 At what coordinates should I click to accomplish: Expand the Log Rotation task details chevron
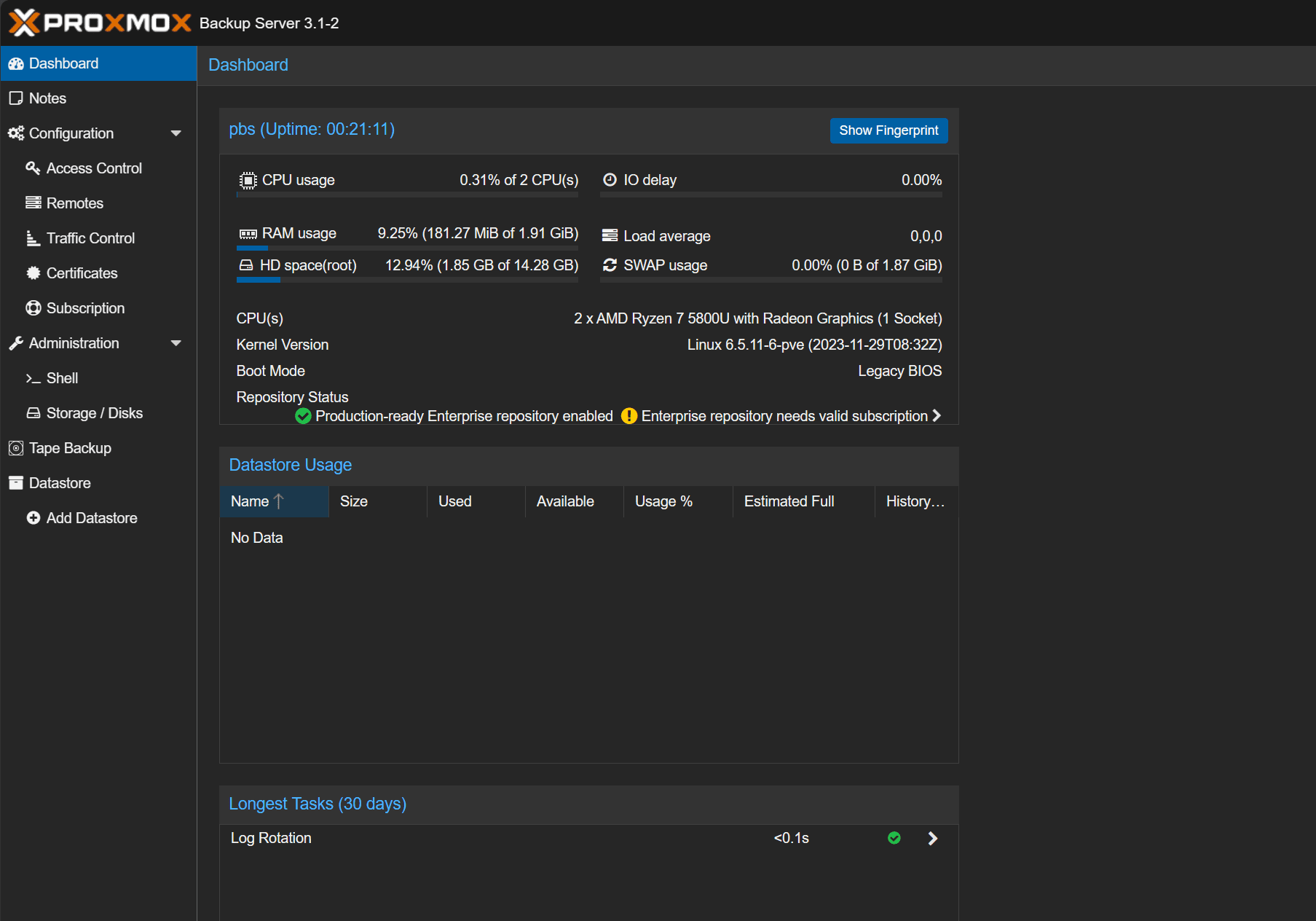click(932, 839)
